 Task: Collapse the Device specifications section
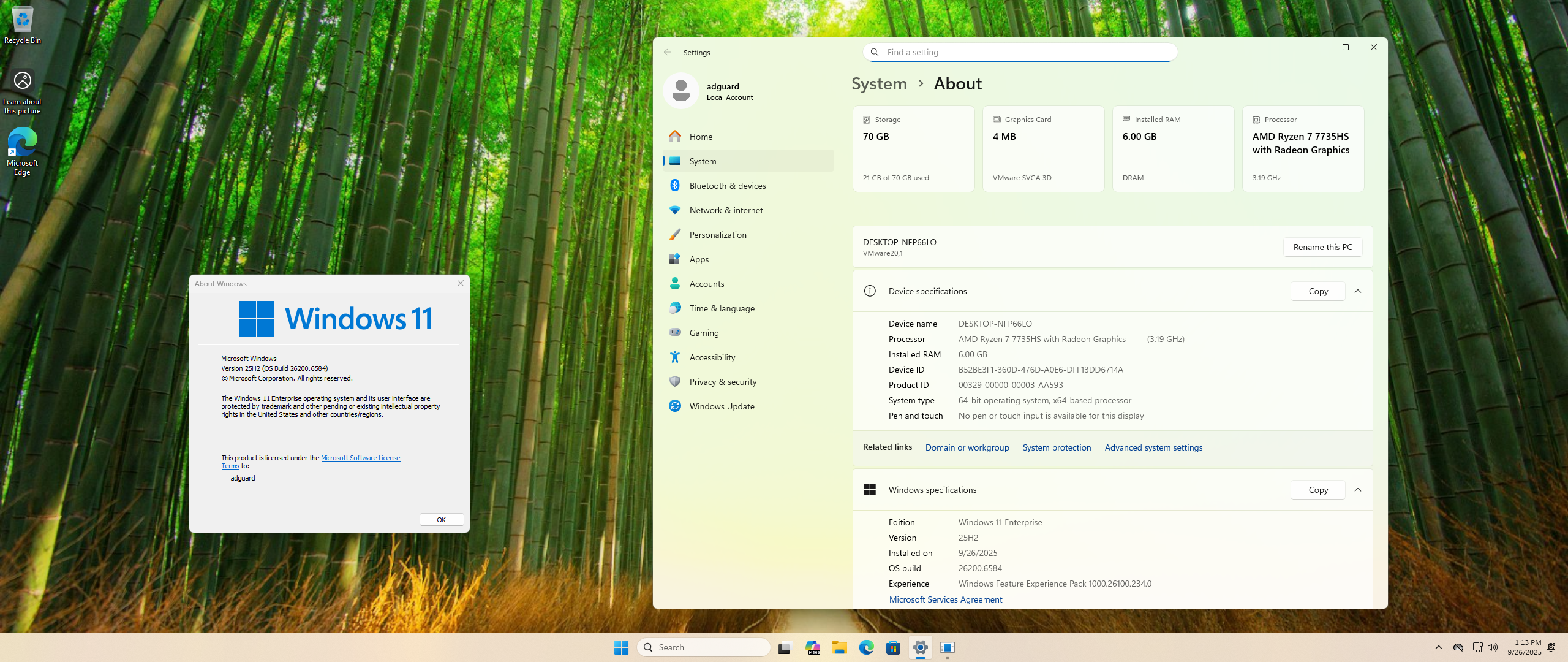pyautogui.click(x=1358, y=291)
